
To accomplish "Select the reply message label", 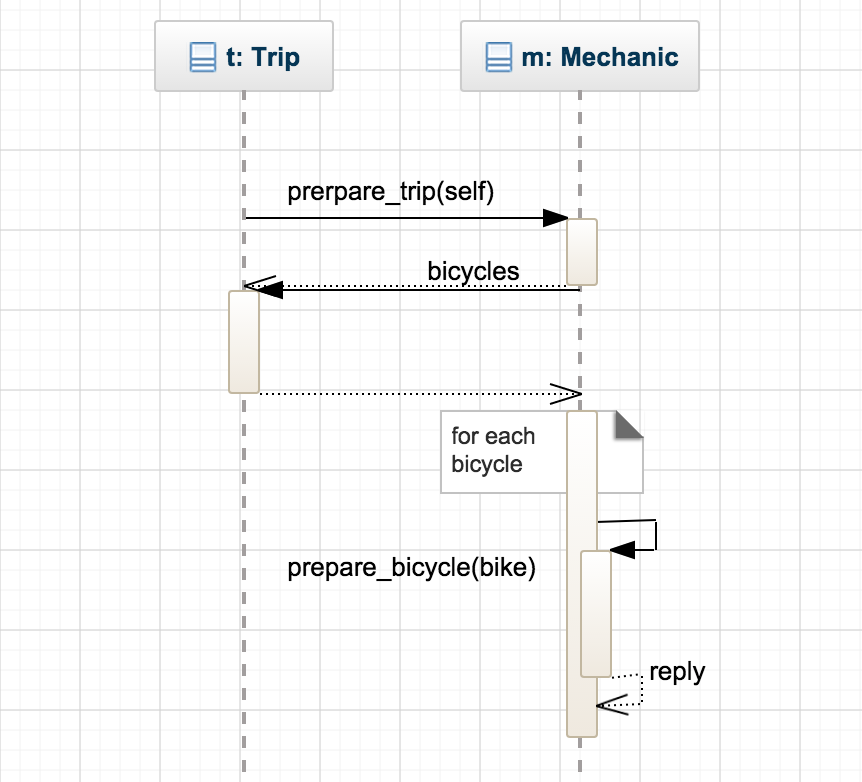I will (677, 673).
